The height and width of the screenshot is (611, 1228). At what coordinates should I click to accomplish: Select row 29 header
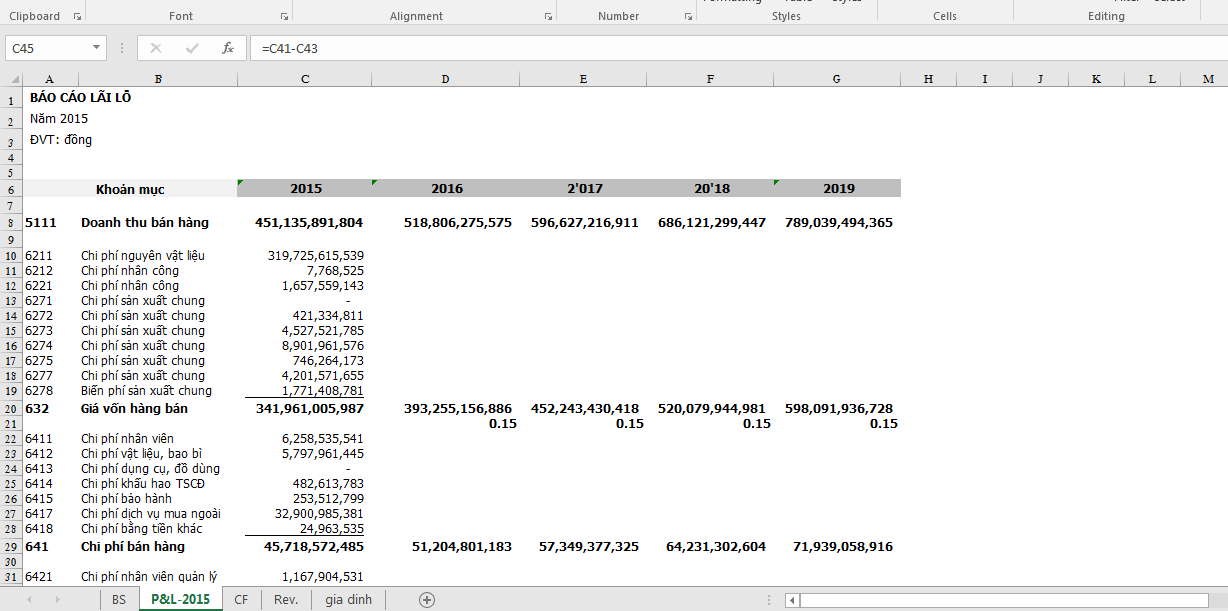(x=11, y=547)
